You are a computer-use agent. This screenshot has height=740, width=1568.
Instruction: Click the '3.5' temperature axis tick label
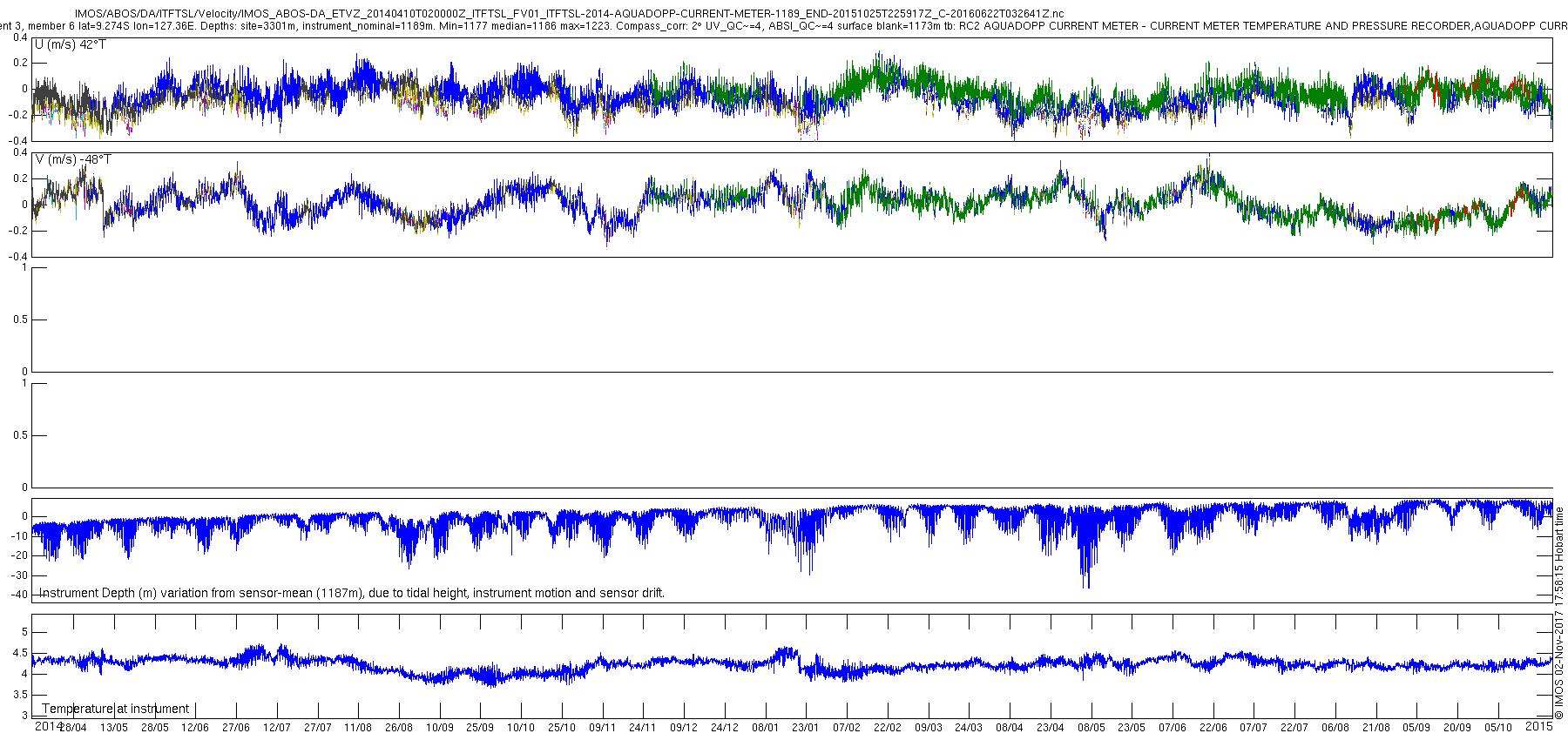point(20,695)
